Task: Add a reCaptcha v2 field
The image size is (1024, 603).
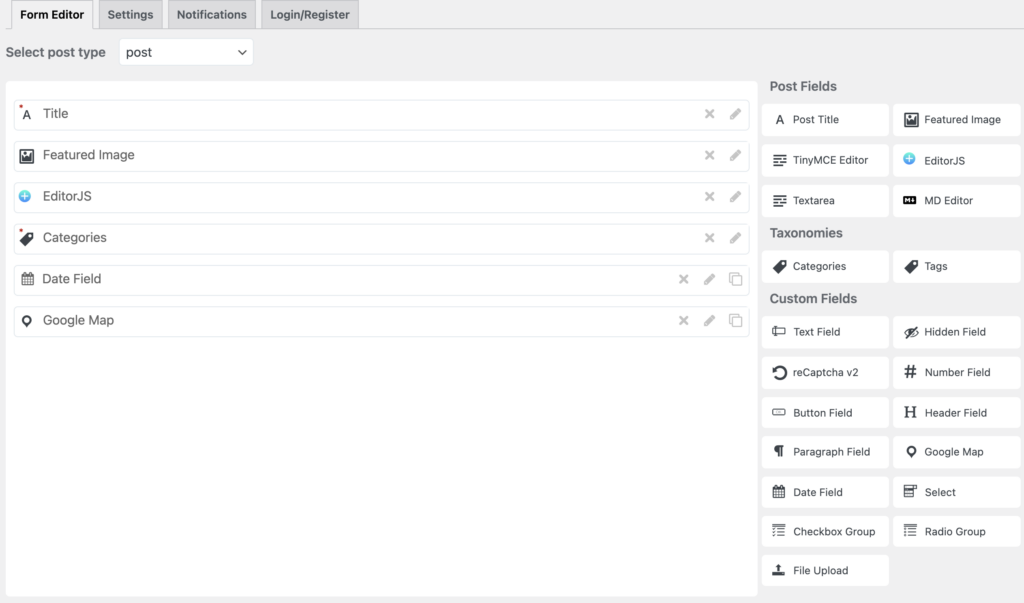Action: 825,372
